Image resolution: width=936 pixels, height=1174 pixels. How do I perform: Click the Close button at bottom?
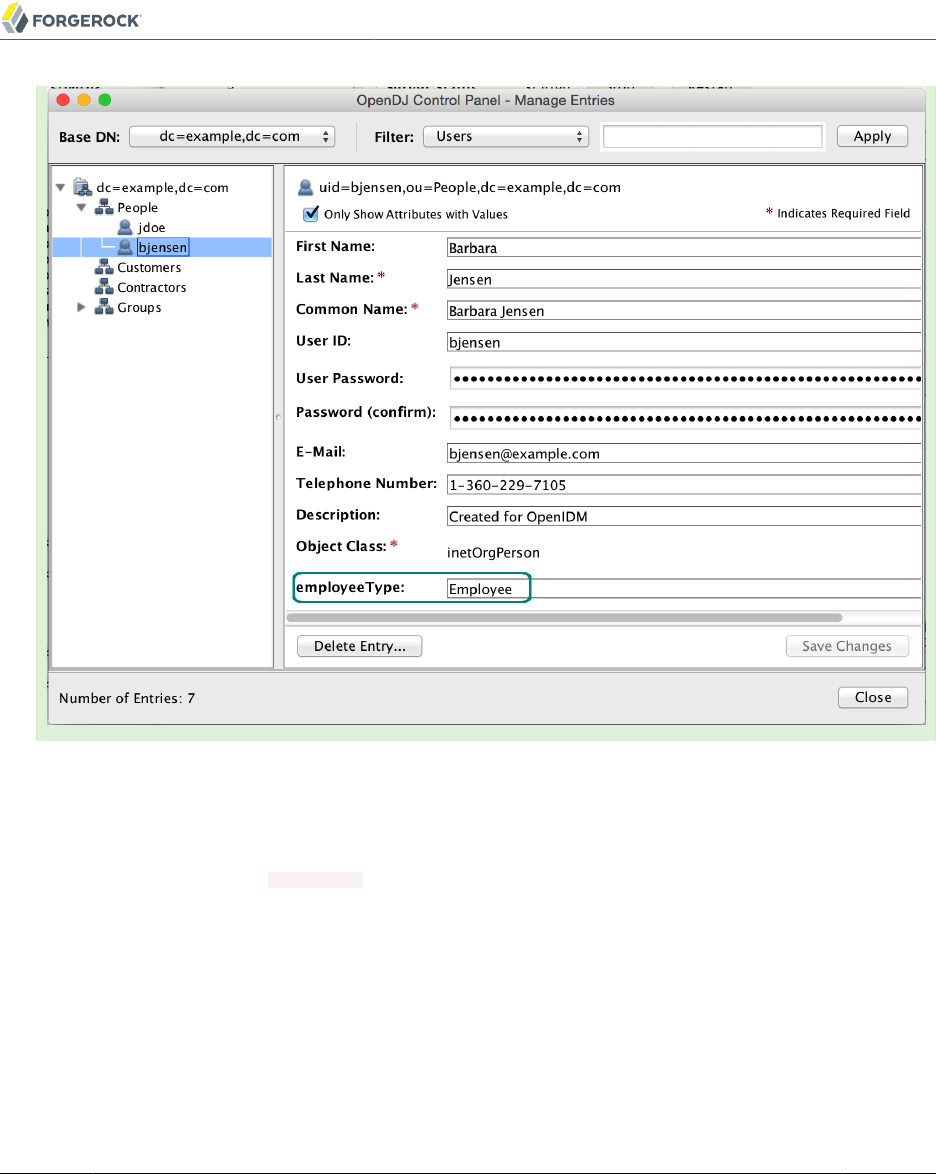(873, 697)
